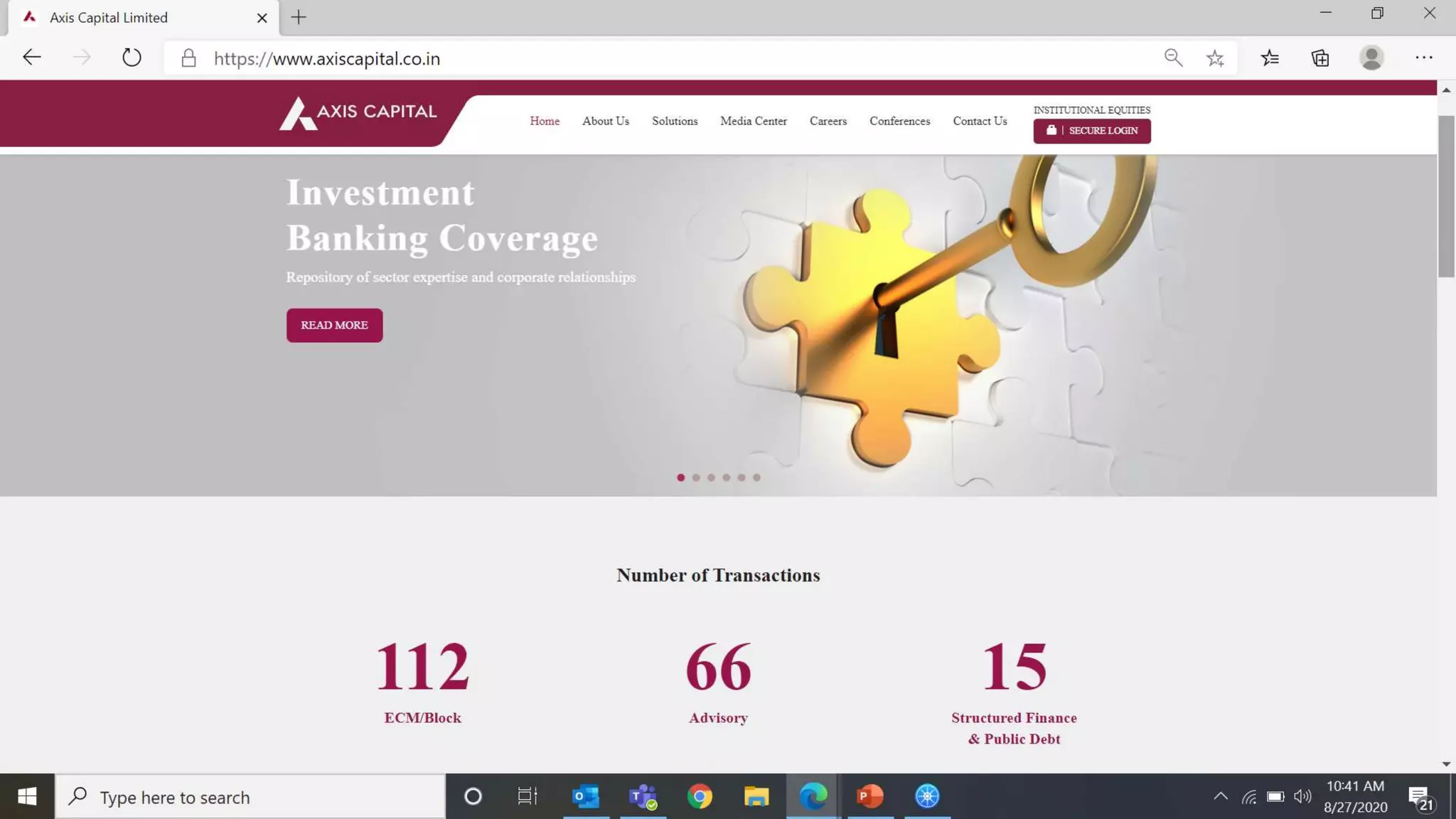Go to Contact Us page
The height and width of the screenshot is (819, 1456).
[980, 121]
